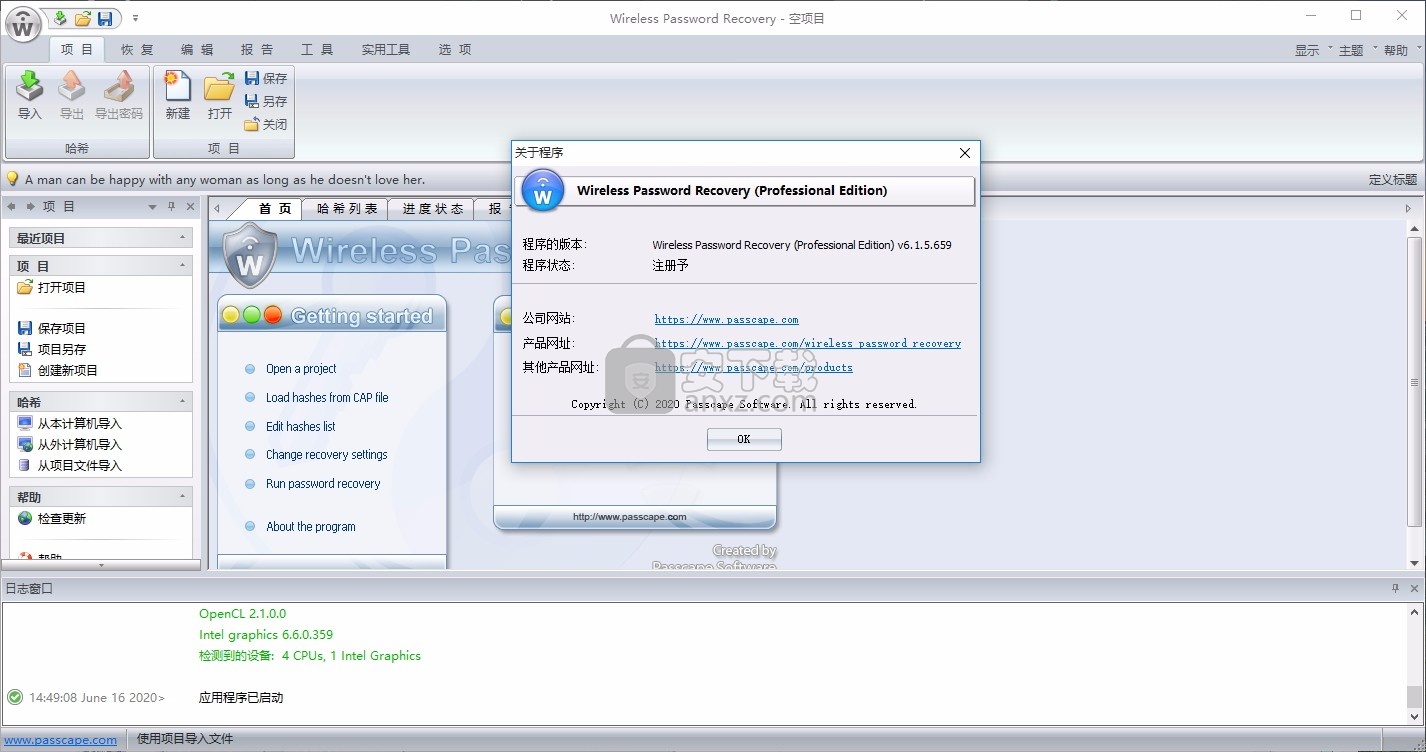This screenshot has width=1426, height=752.
Task: Switch to the 选项 ribbon tab
Action: pyautogui.click(x=455, y=49)
